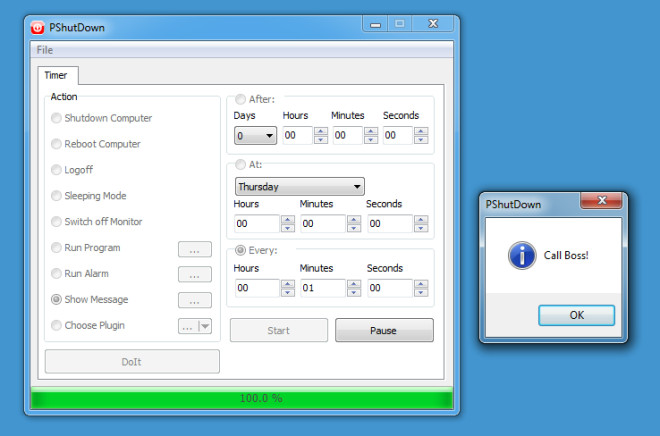660x436 pixels.
Task: Click the Every Seconds input field
Action: [390, 288]
